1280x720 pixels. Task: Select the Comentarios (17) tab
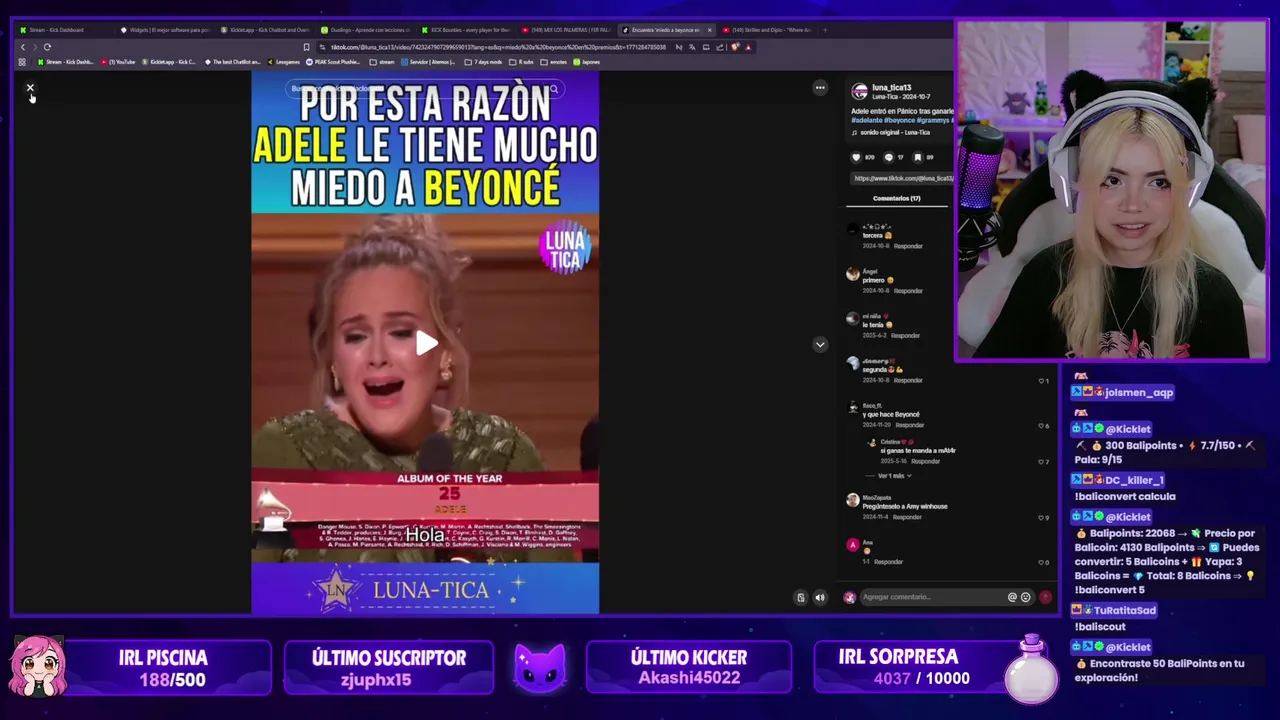[x=896, y=198]
